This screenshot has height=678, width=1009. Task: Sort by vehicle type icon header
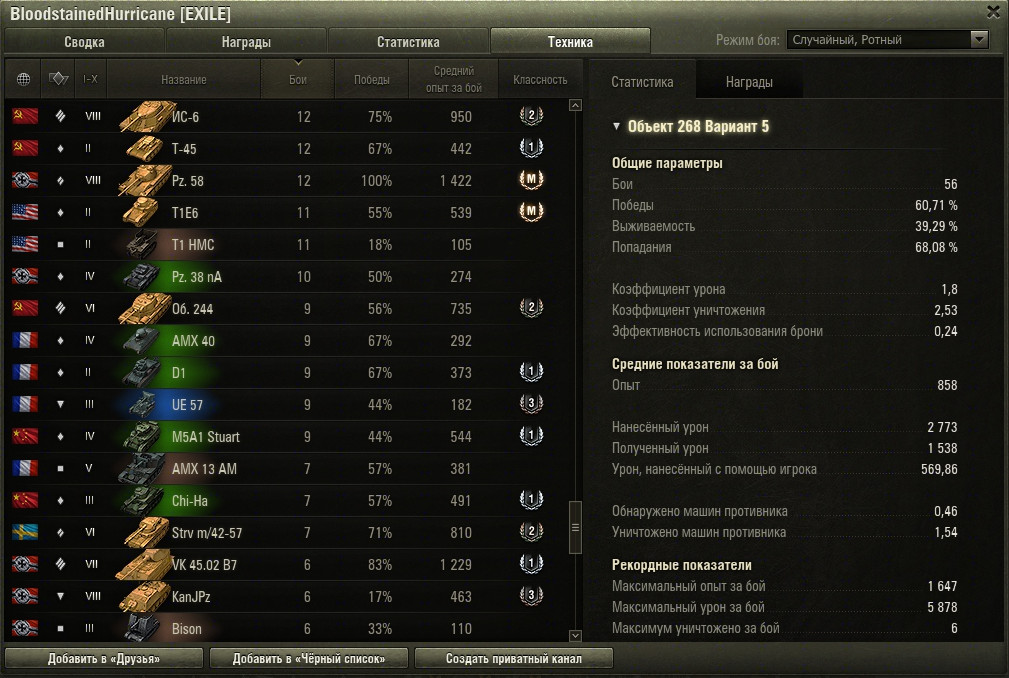59,78
